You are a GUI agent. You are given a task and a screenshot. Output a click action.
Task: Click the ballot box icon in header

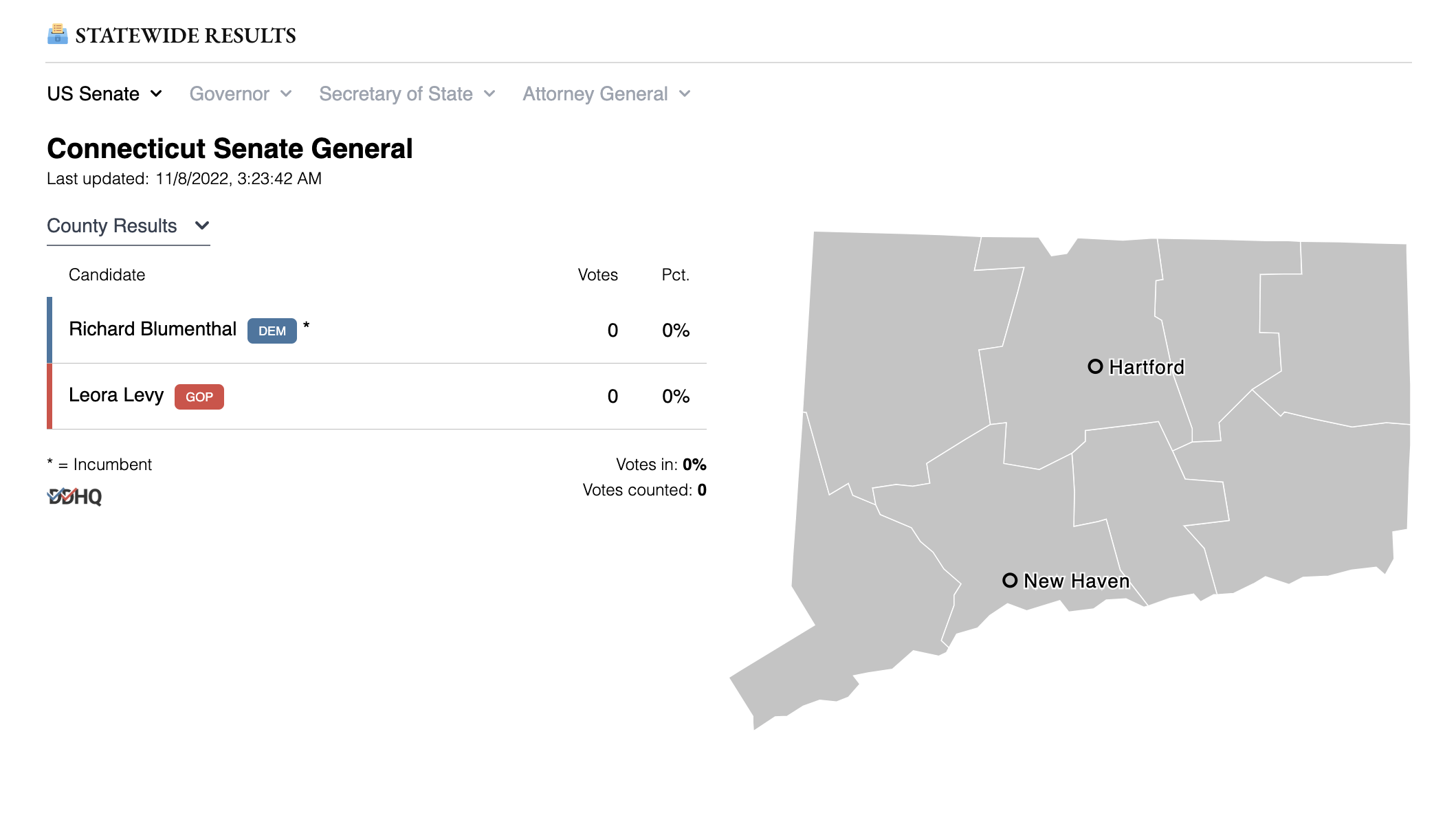(57, 34)
